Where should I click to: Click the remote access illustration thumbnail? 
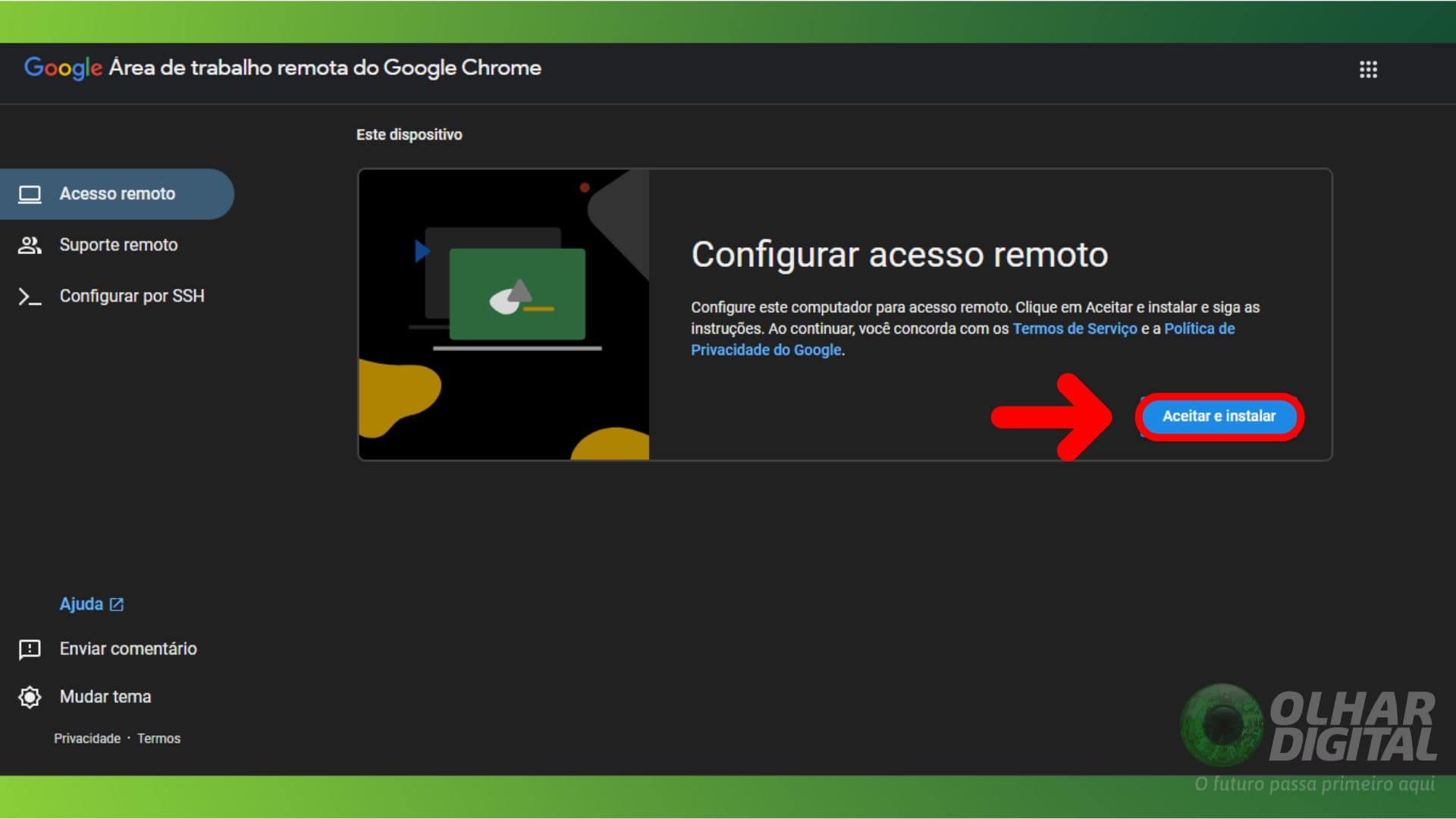click(504, 314)
